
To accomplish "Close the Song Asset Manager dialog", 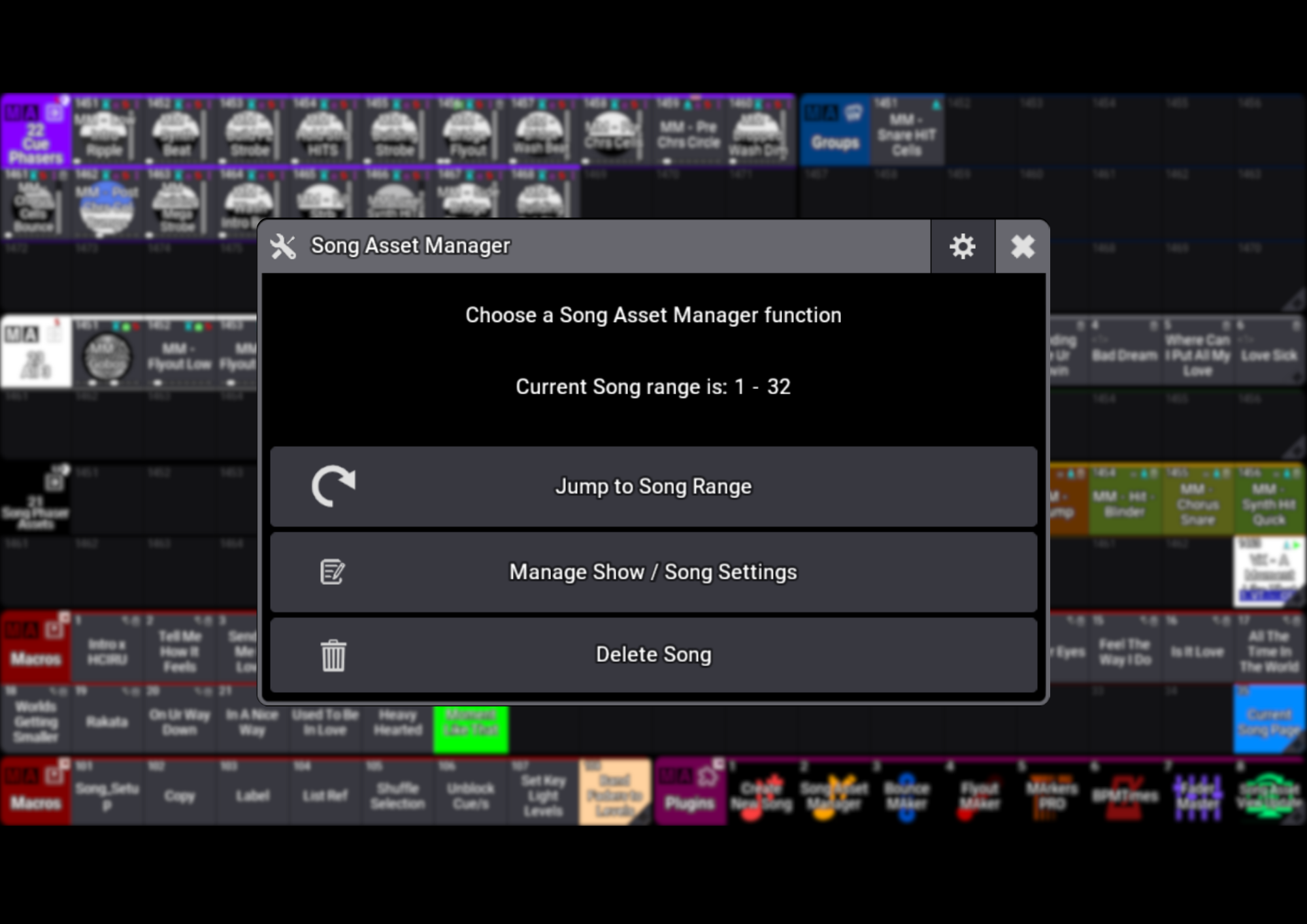I will pyautogui.click(x=1022, y=246).
